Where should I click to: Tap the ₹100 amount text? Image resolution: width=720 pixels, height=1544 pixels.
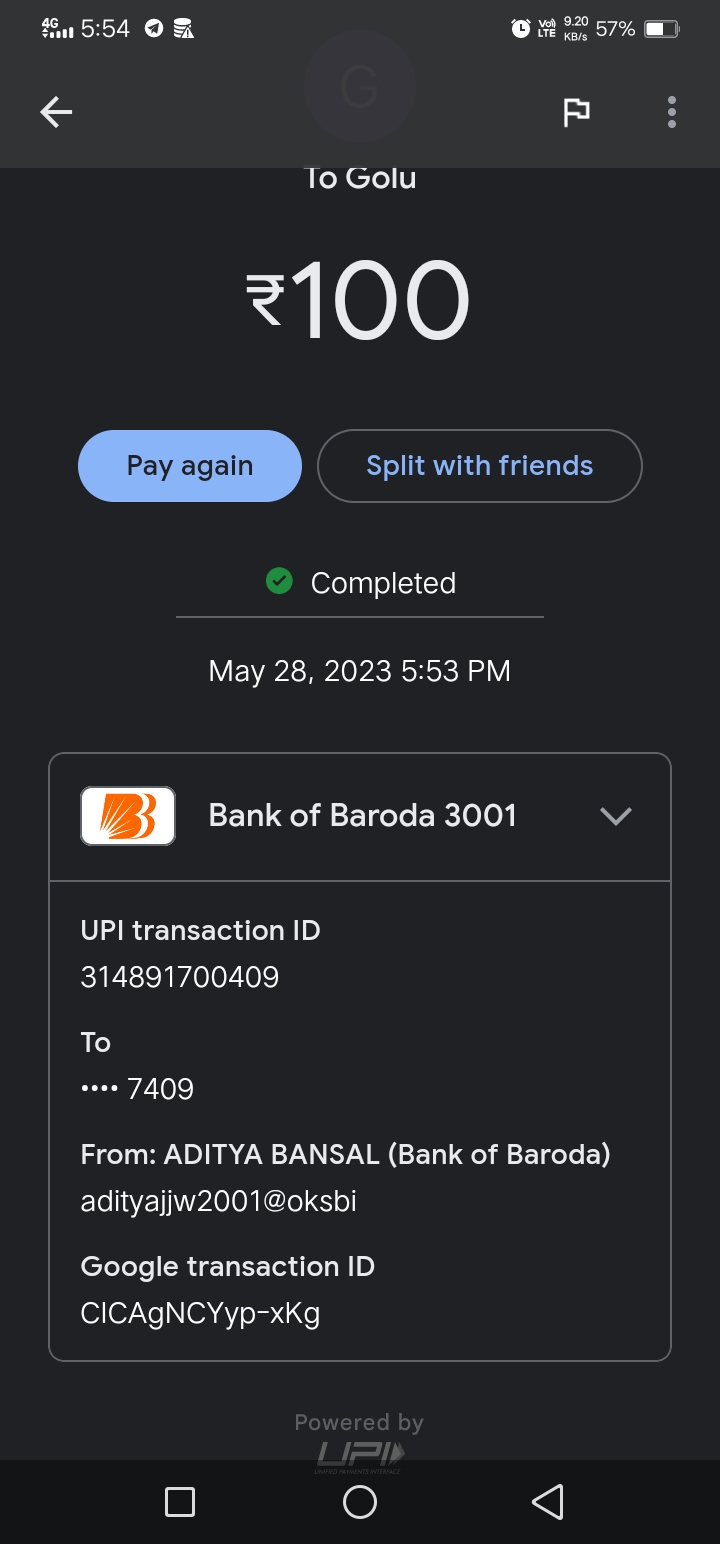tap(359, 300)
